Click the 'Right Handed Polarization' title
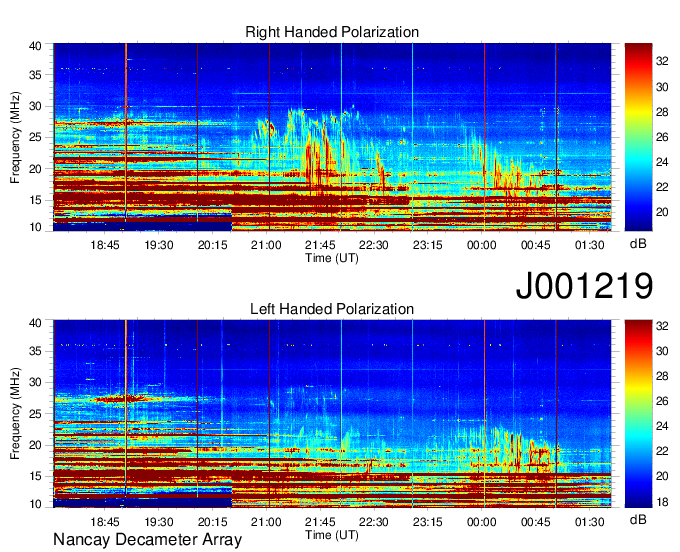 click(332, 32)
